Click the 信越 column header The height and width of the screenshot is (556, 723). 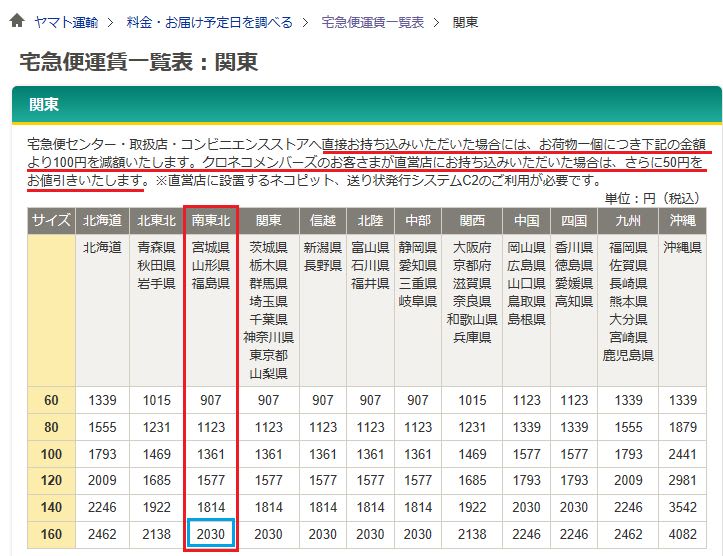point(323,220)
